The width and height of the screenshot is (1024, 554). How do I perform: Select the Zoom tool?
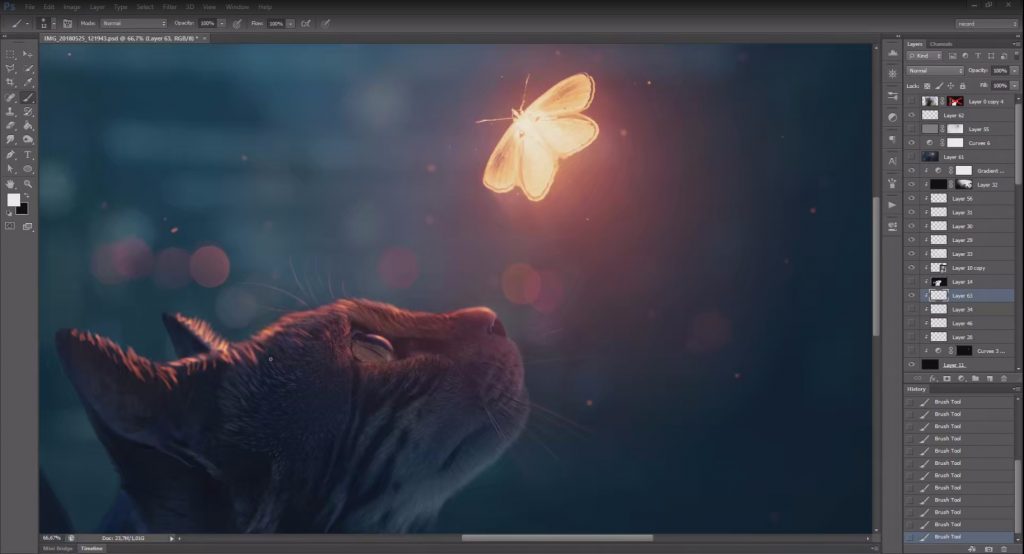(x=27, y=184)
